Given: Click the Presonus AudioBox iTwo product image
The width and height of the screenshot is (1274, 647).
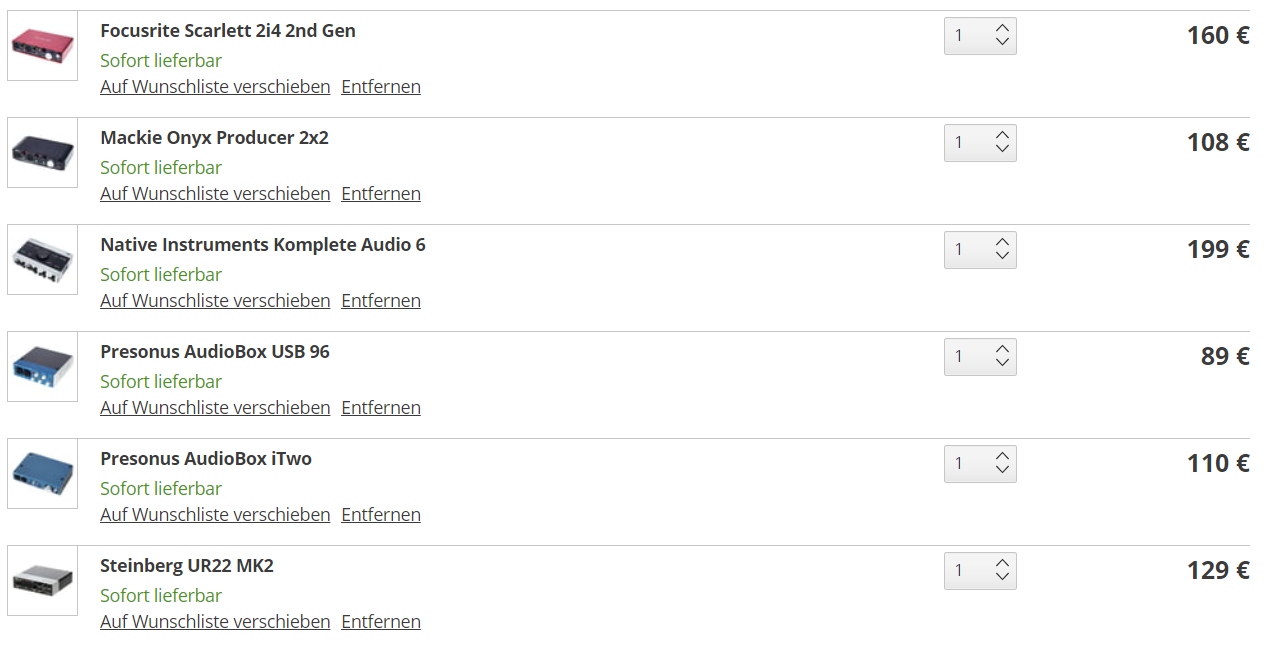Looking at the screenshot, I should click(42, 473).
